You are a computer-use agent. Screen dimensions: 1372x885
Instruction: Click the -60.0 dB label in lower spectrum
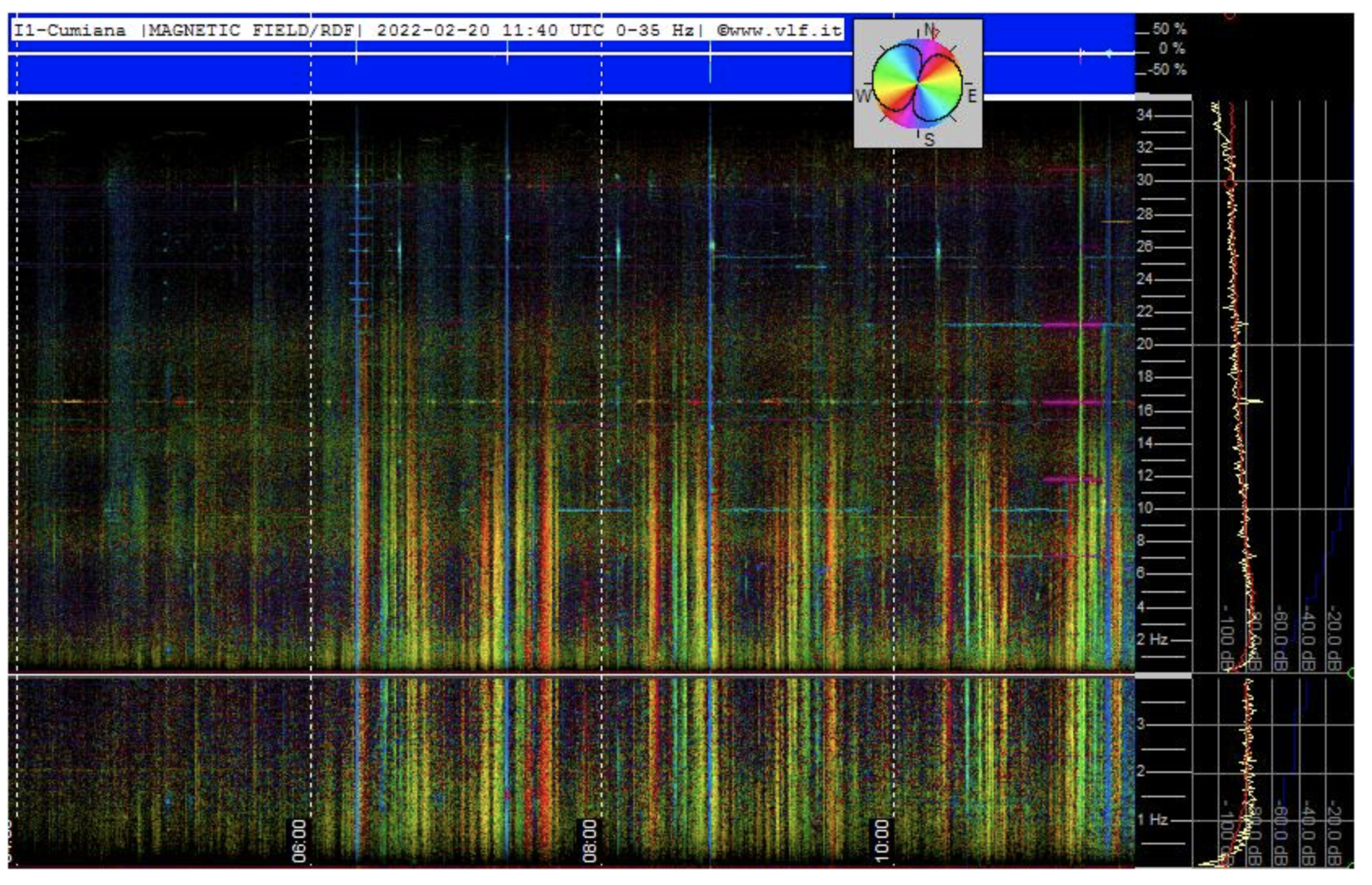[1281, 833]
